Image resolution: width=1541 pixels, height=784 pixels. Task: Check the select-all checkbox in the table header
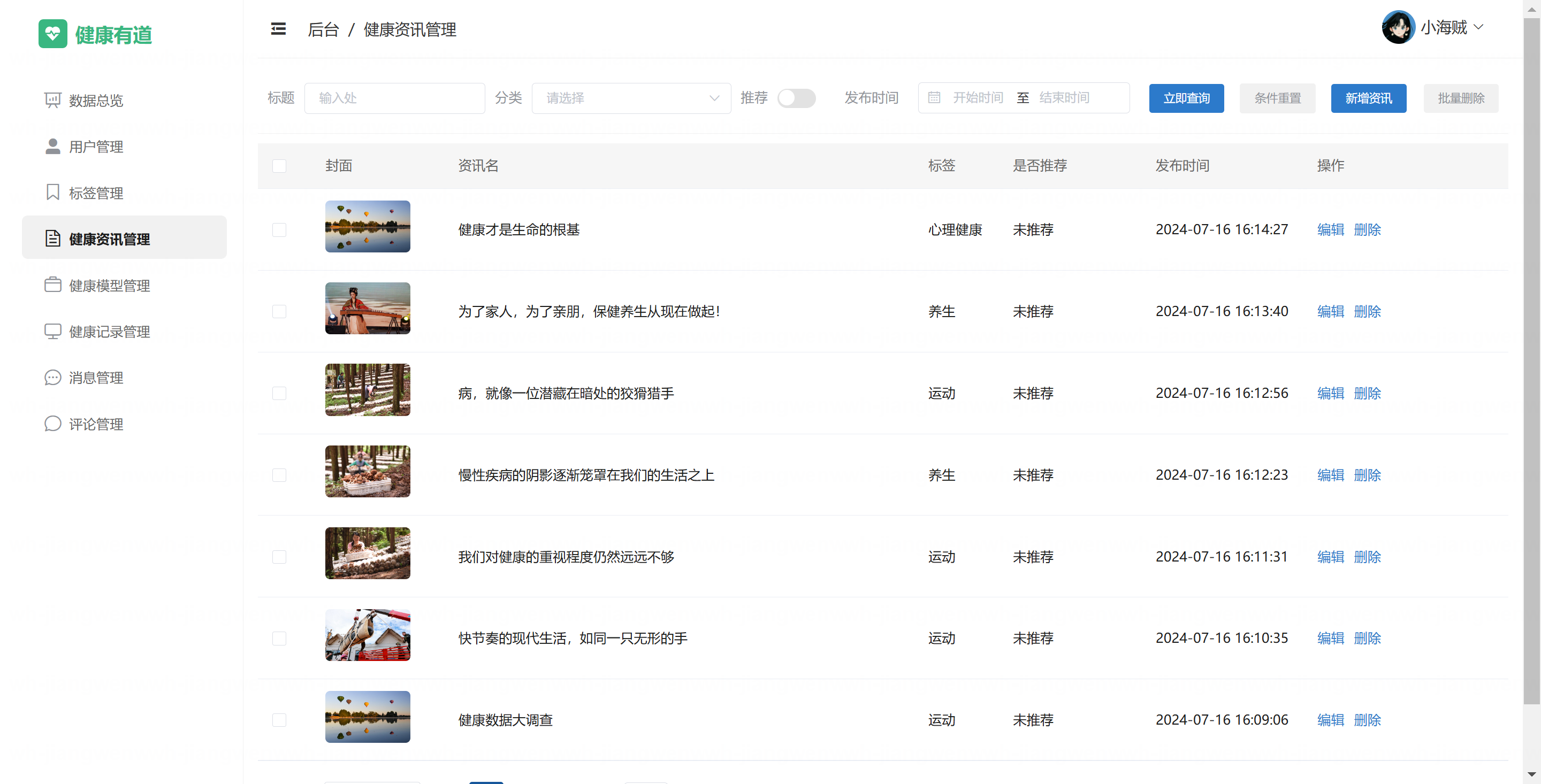pyautogui.click(x=279, y=166)
